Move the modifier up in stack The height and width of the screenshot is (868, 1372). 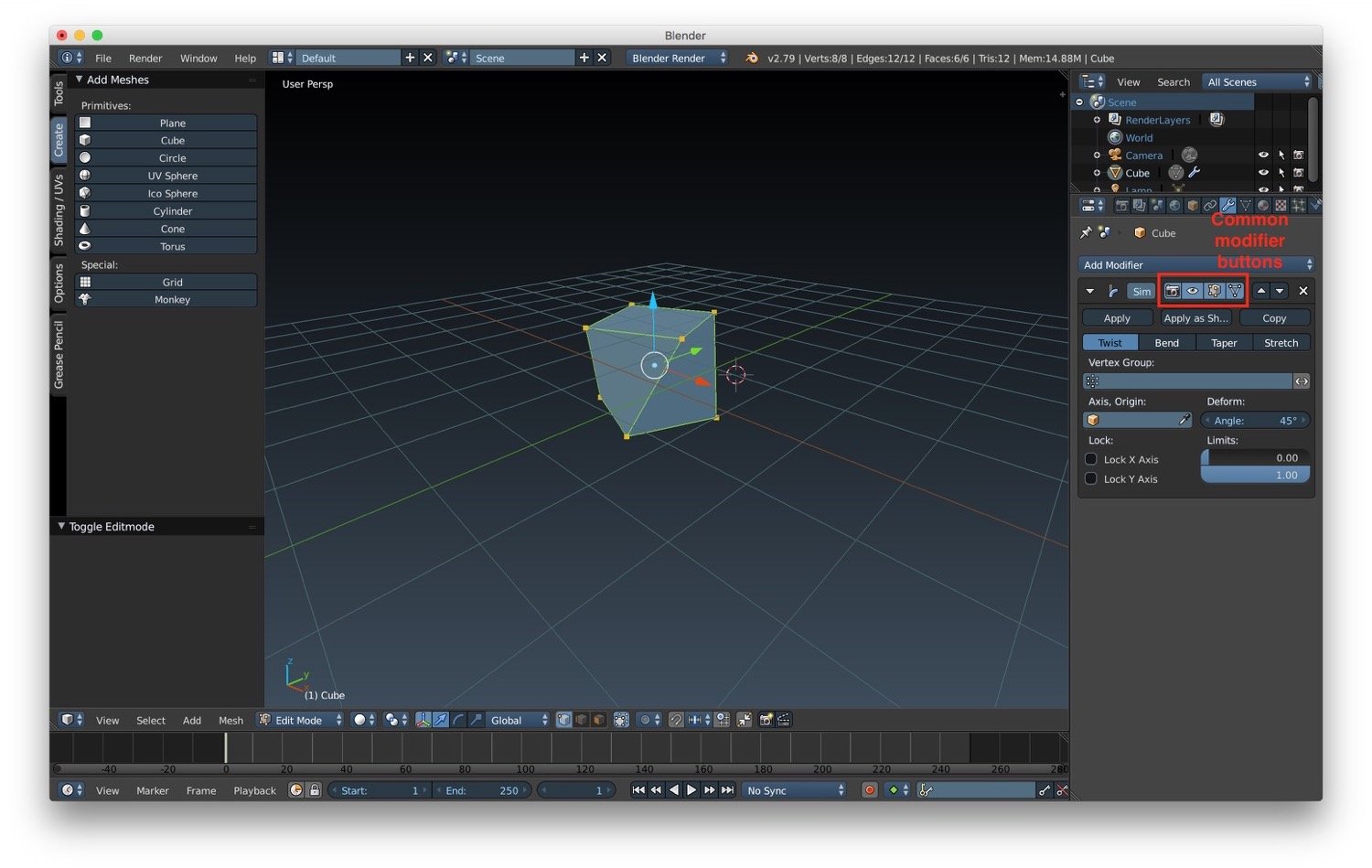pos(1261,291)
